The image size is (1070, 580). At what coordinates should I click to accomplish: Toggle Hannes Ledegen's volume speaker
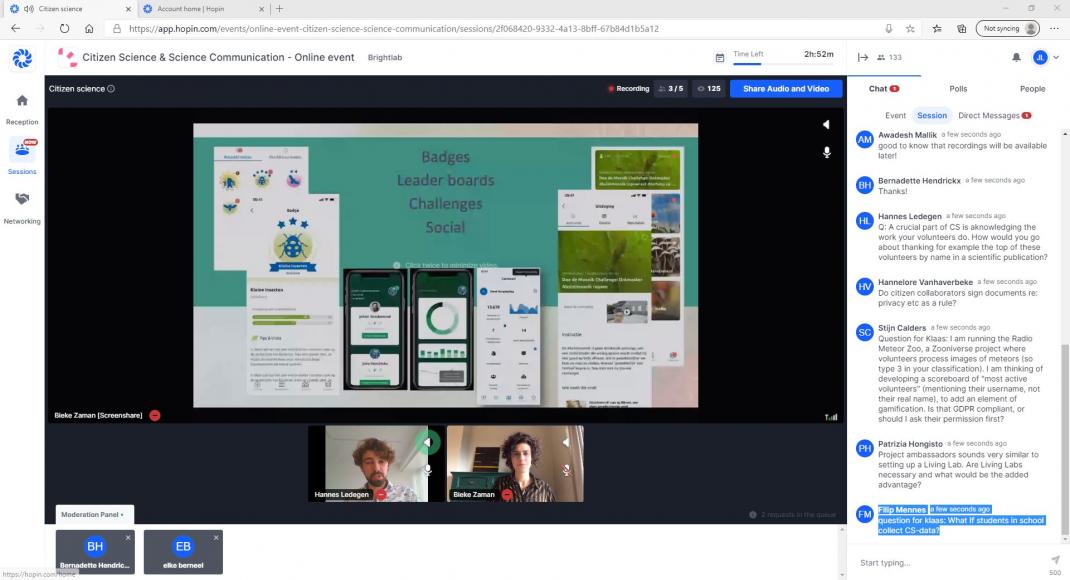[427, 442]
